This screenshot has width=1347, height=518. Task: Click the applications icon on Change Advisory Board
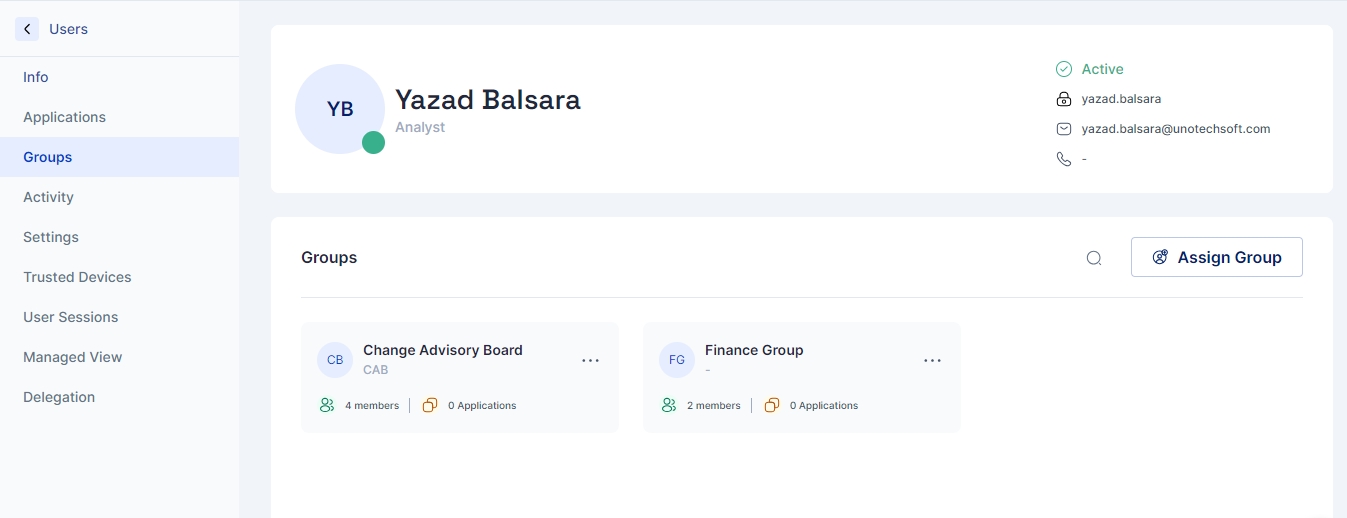430,405
